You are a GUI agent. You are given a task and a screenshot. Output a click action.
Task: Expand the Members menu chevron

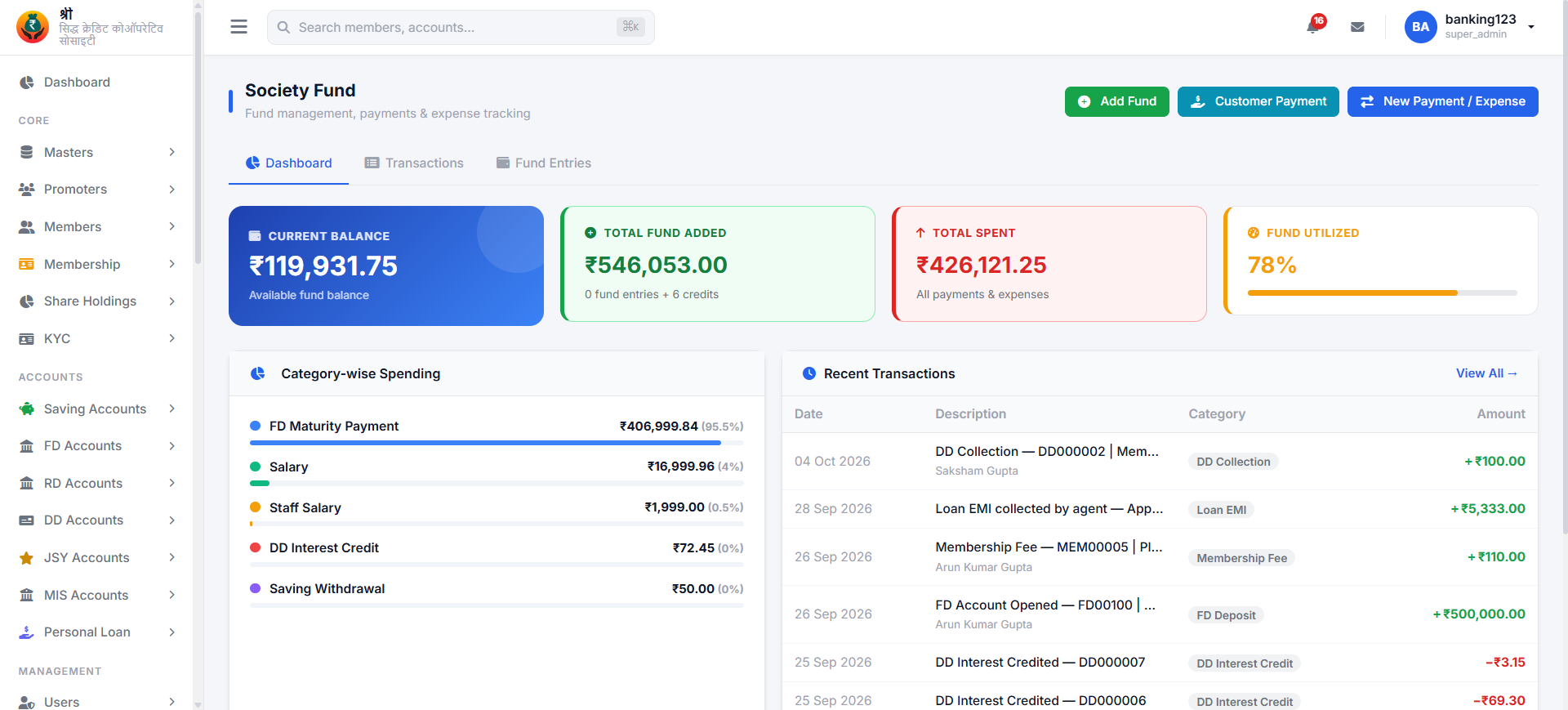(x=172, y=226)
